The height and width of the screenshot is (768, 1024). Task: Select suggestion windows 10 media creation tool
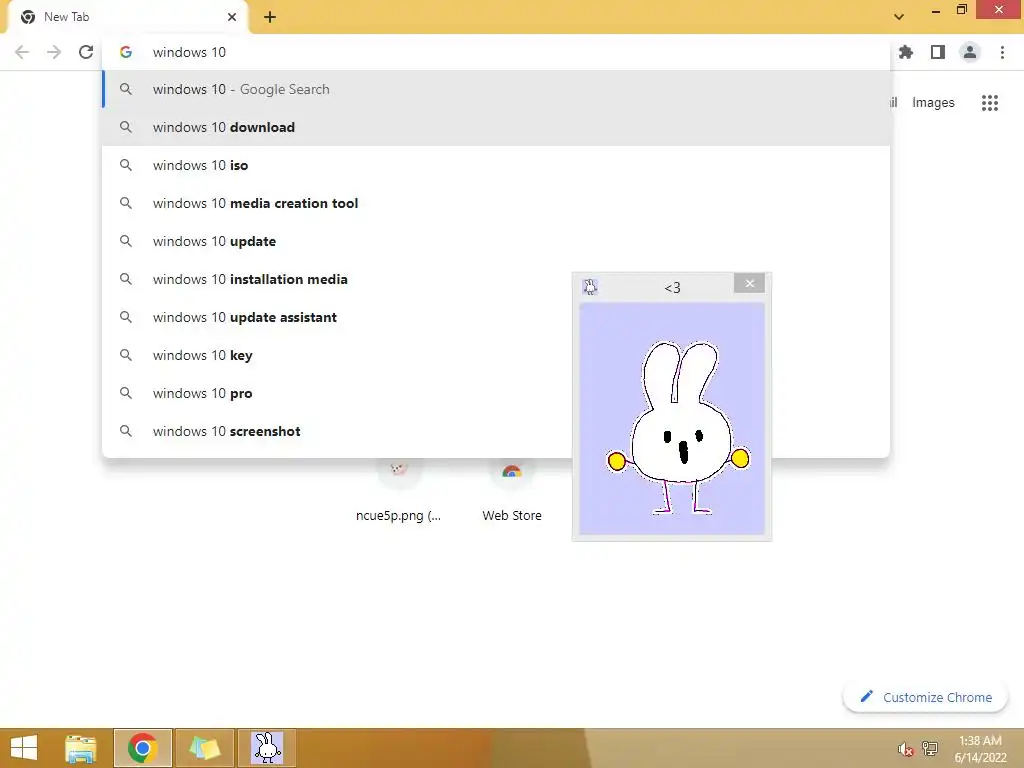coord(496,203)
